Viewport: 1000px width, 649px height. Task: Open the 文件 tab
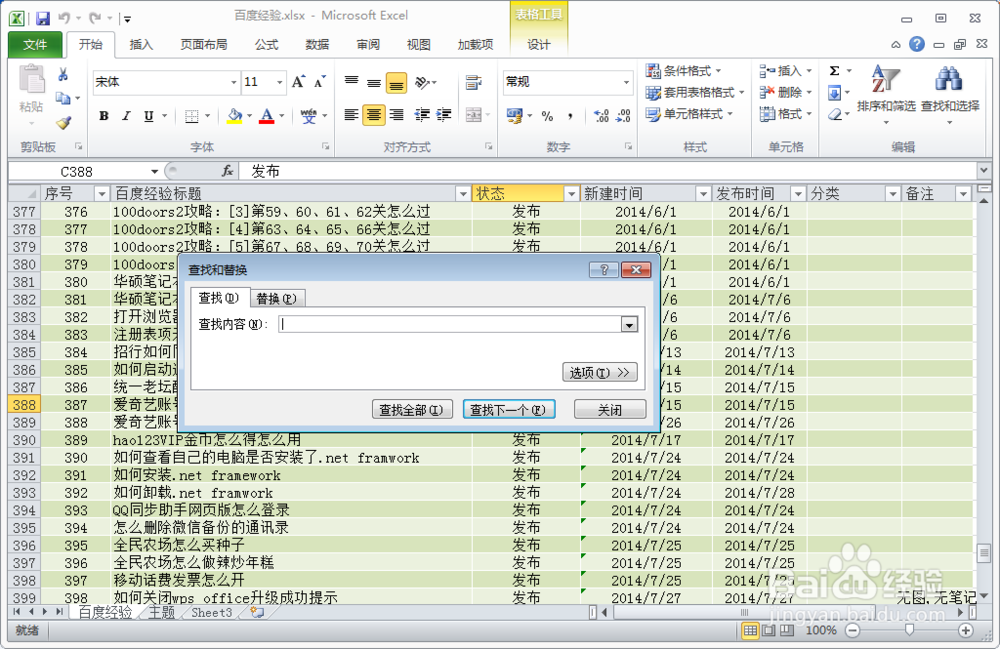point(35,45)
